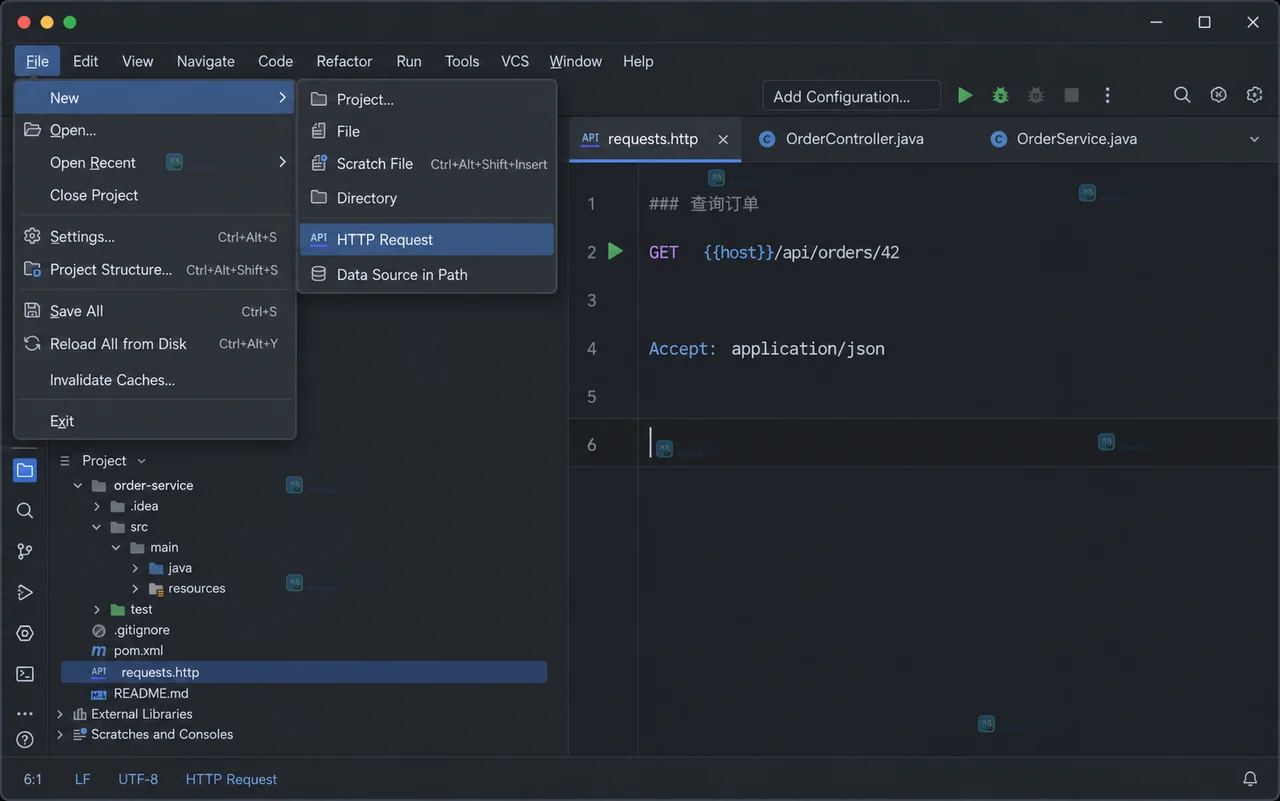Collapse the order-service folder node
1280x801 pixels.
coord(78,485)
